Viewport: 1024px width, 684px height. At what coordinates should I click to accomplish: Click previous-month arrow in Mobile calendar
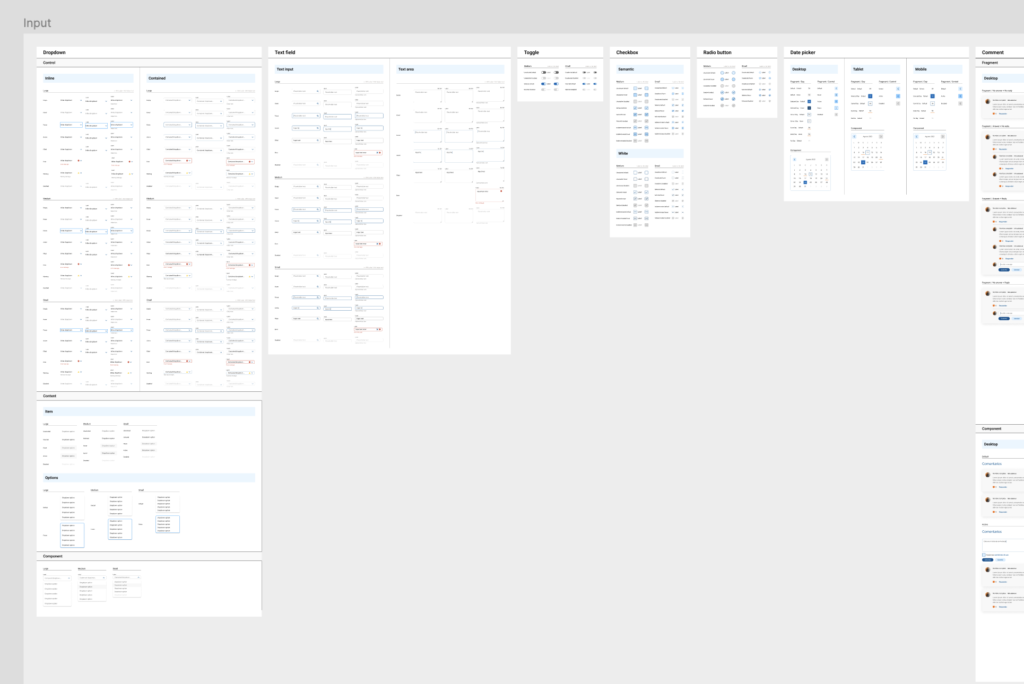917,137
